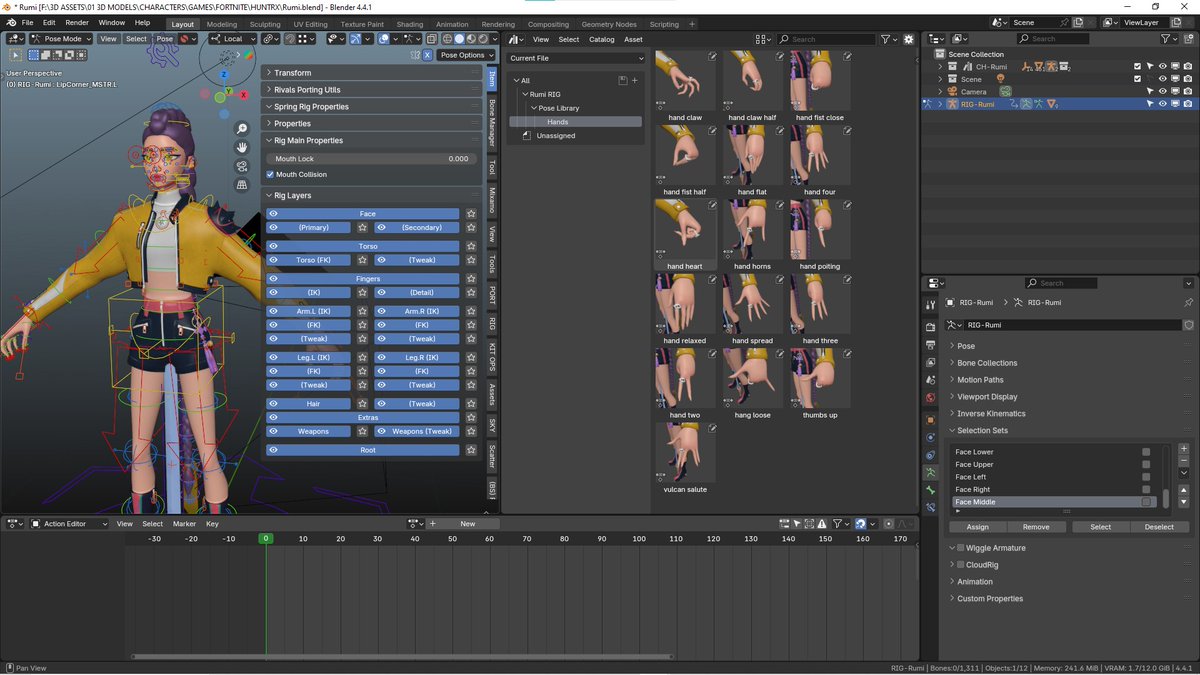This screenshot has width=1200, height=675.
Task: Open the Bone Manager sidebar tab
Action: (x=492, y=123)
